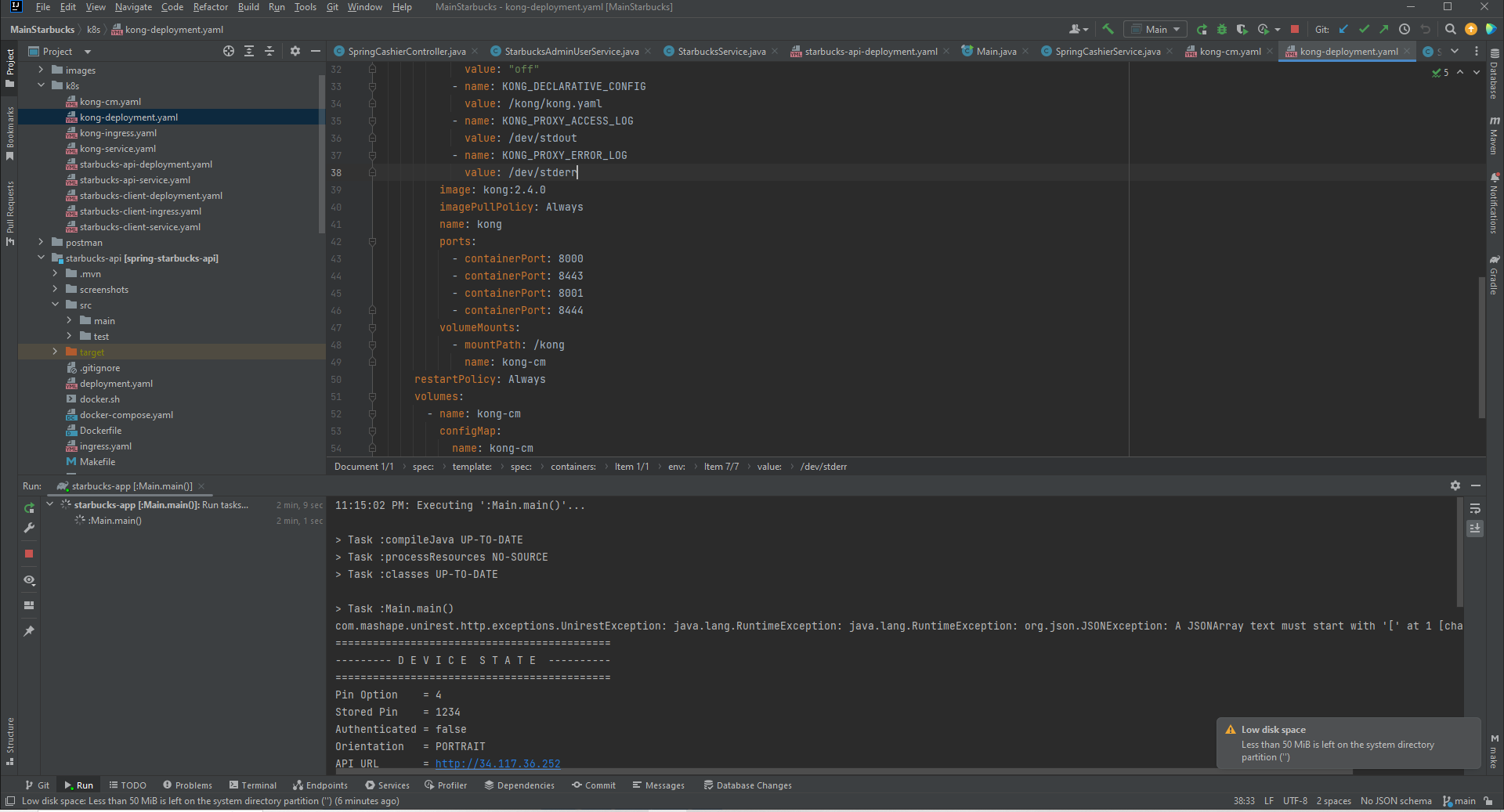Open the API URL link http://34.117.36.252

pos(497,763)
